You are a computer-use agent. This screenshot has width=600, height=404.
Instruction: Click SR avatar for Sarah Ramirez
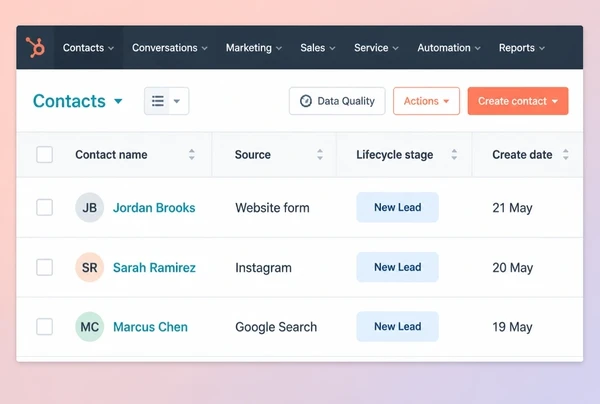click(x=90, y=267)
